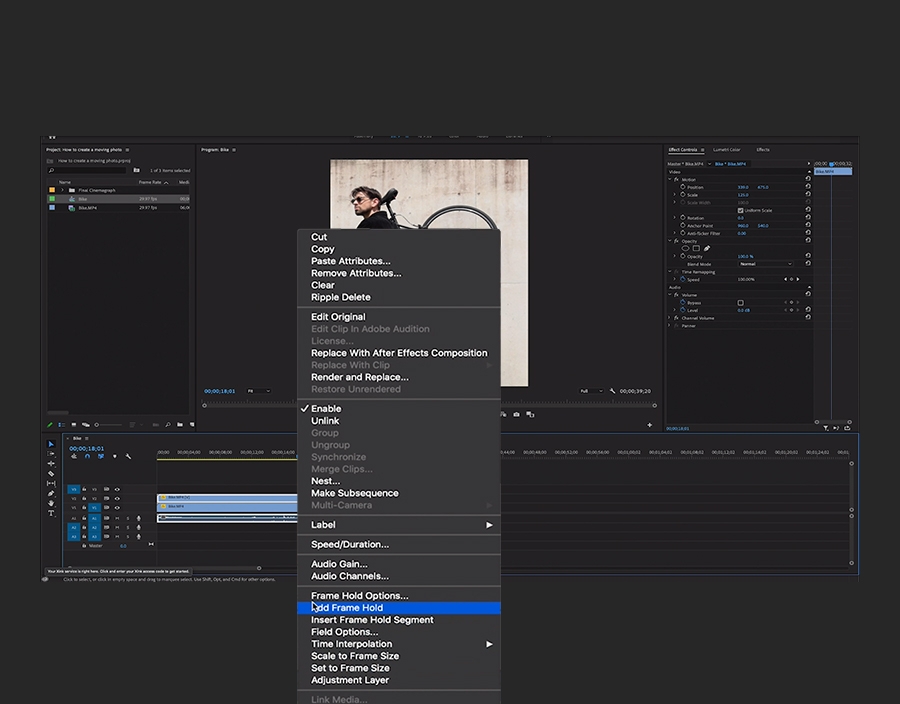This screenshot has width=900, height=704.
Task: Select the Bike.MP4 item in Project panel
Action: point(118,208)
